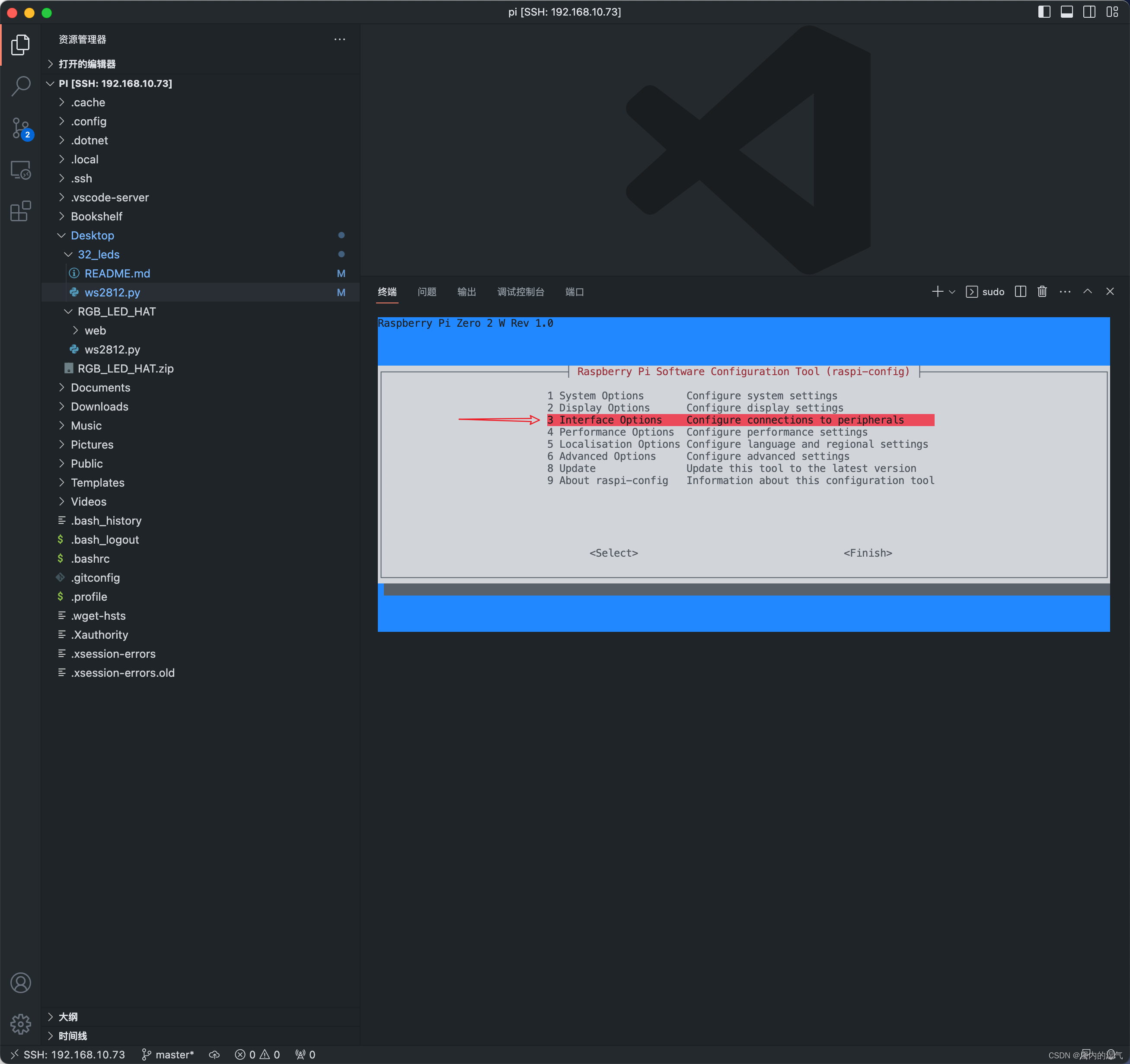Expand the Templates folder
1130x1064 pixels.
pos(201,483)
